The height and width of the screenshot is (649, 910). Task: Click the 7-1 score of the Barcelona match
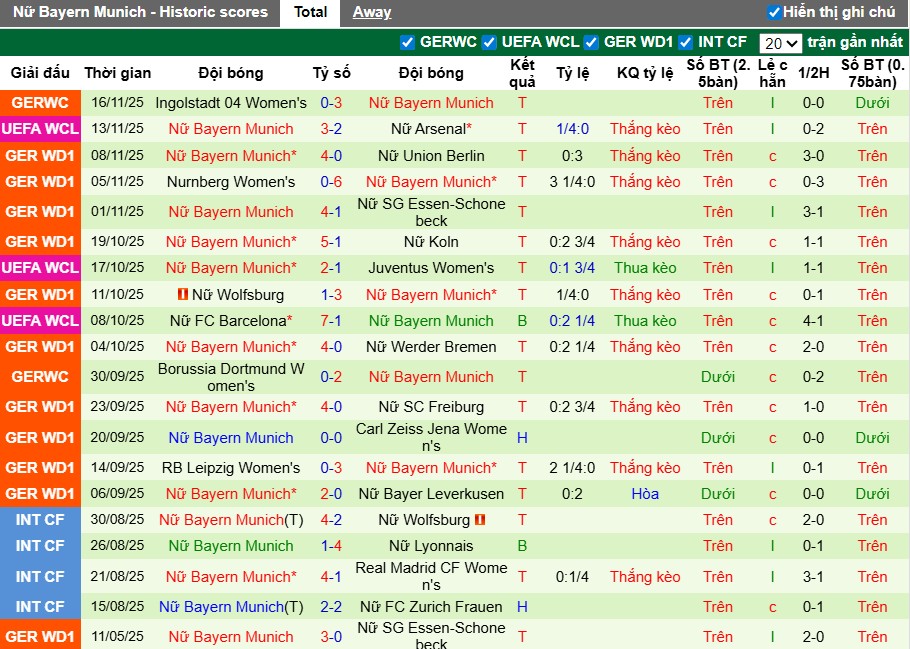(332, 321)
